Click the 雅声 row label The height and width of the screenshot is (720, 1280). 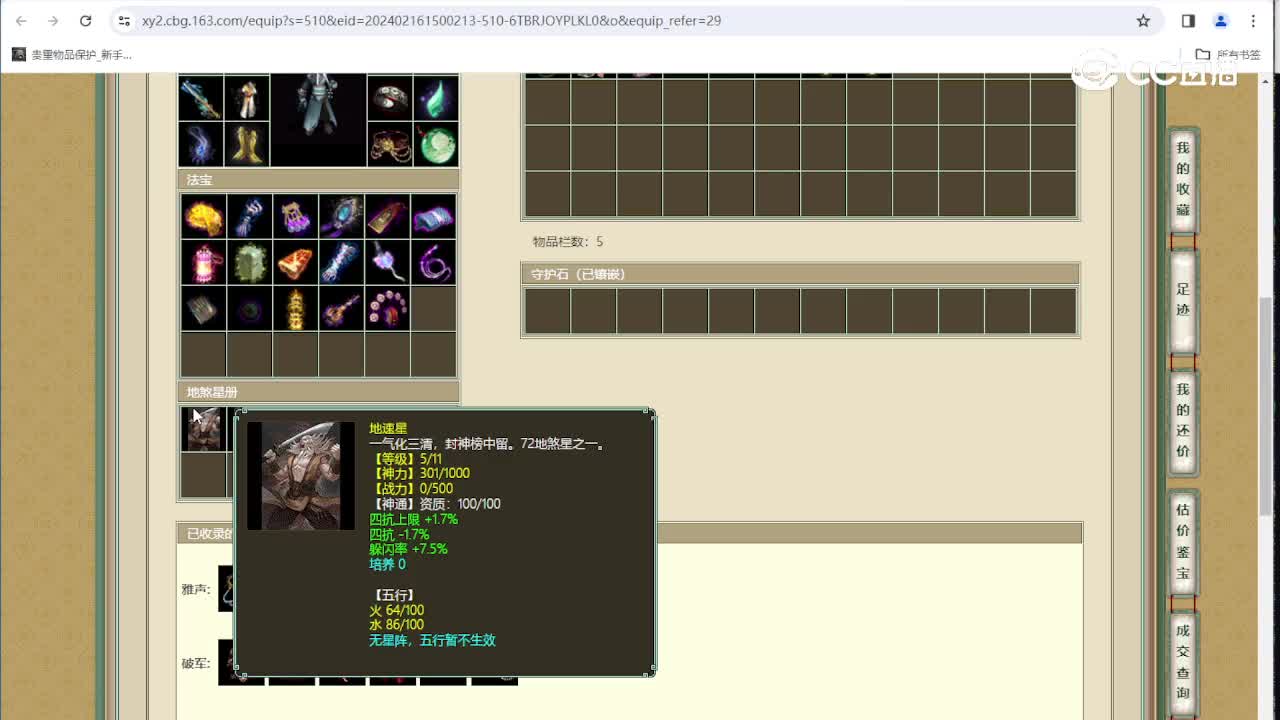pyautogui.click(x=195, y=590)
